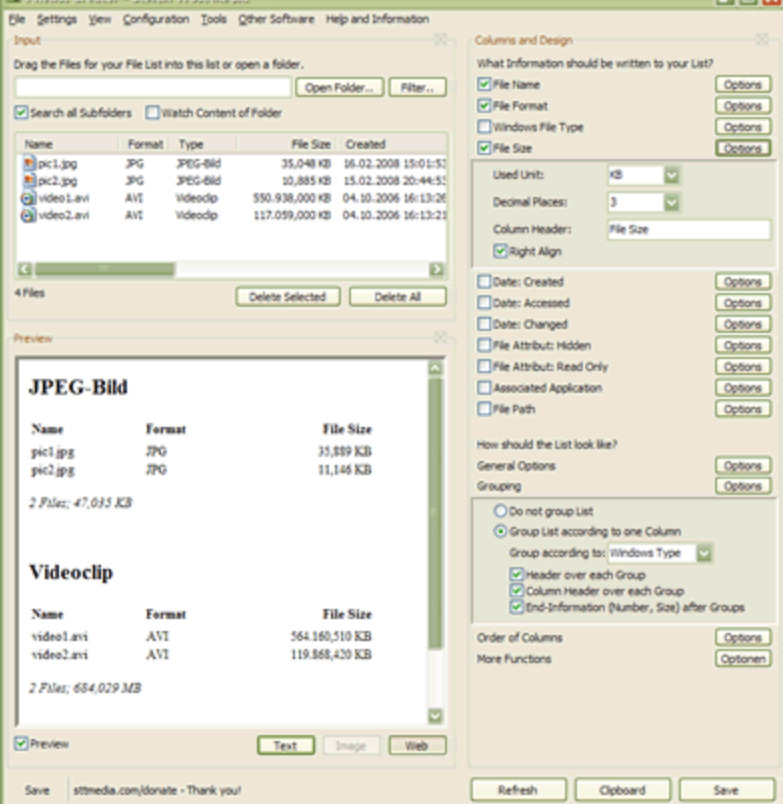Enable Watch Content of Folder
The image size is (783, 804).
tap(152, 112)
